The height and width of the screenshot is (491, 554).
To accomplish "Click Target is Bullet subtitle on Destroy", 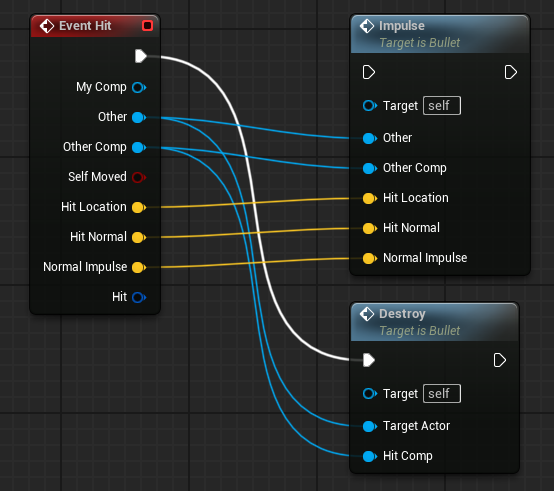I will click(x=420, y=331).
